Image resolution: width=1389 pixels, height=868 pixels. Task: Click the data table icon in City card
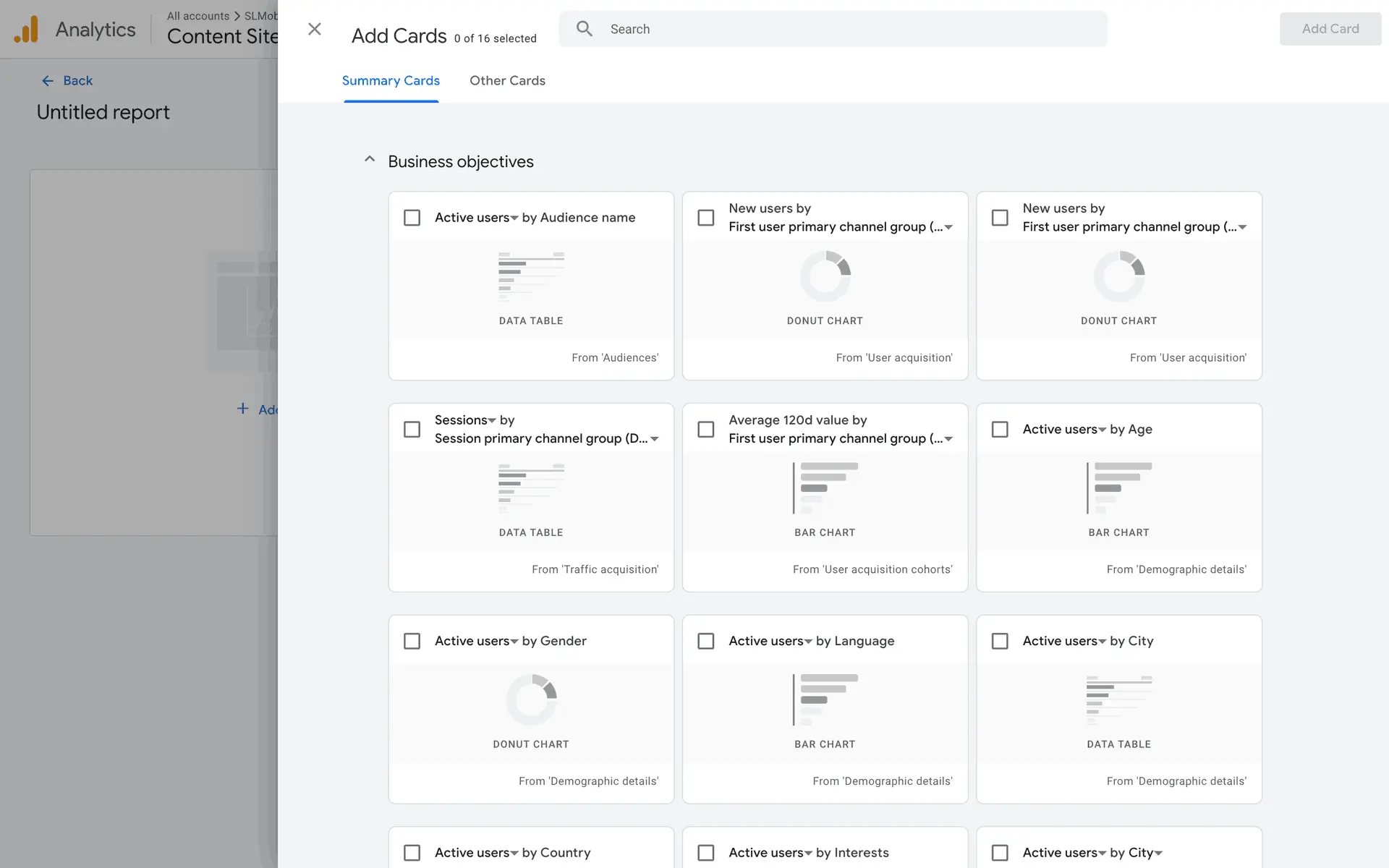coord(1118,699)
